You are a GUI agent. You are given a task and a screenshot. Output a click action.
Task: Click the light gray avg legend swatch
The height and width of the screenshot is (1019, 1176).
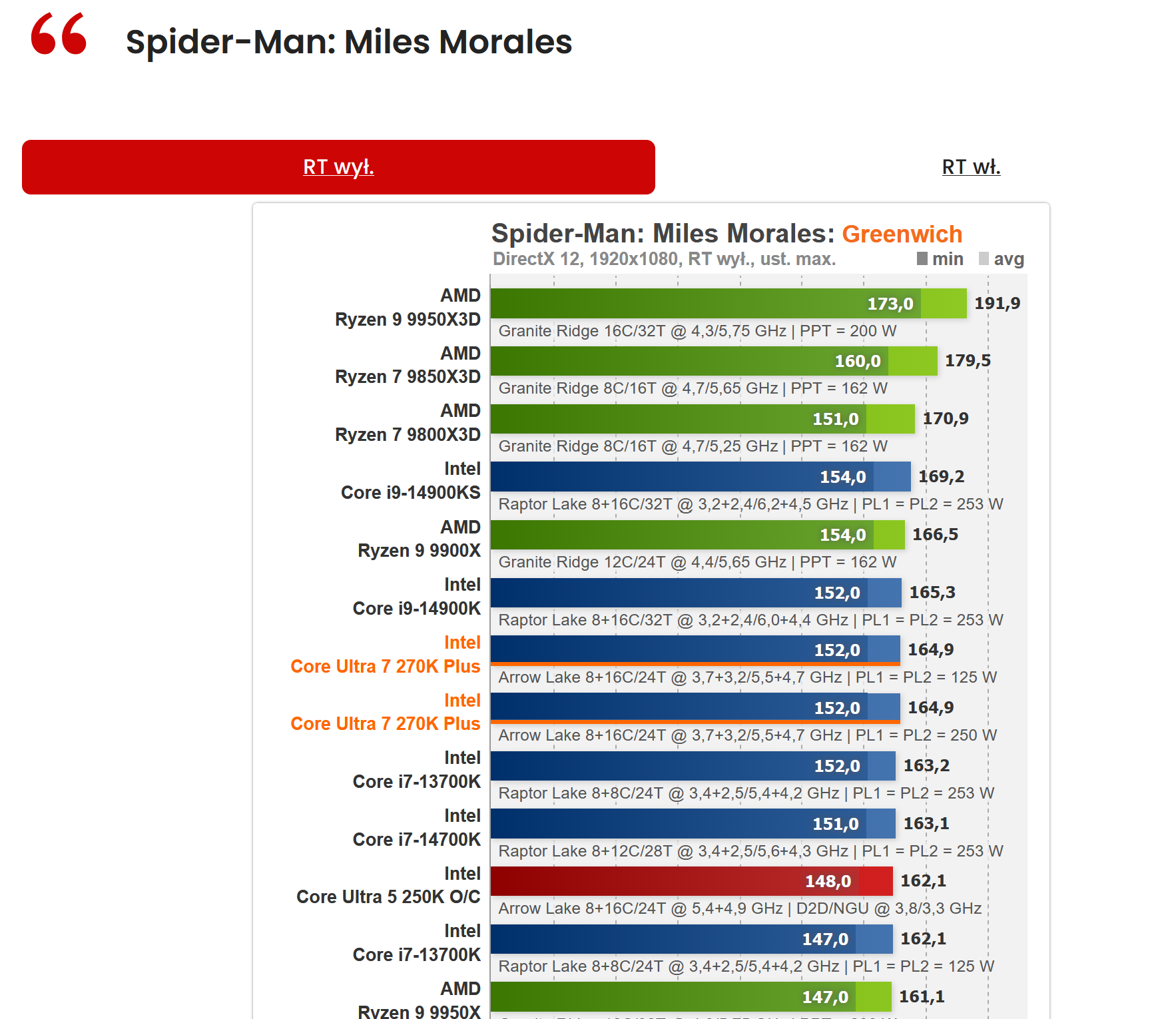pos(984,258)
